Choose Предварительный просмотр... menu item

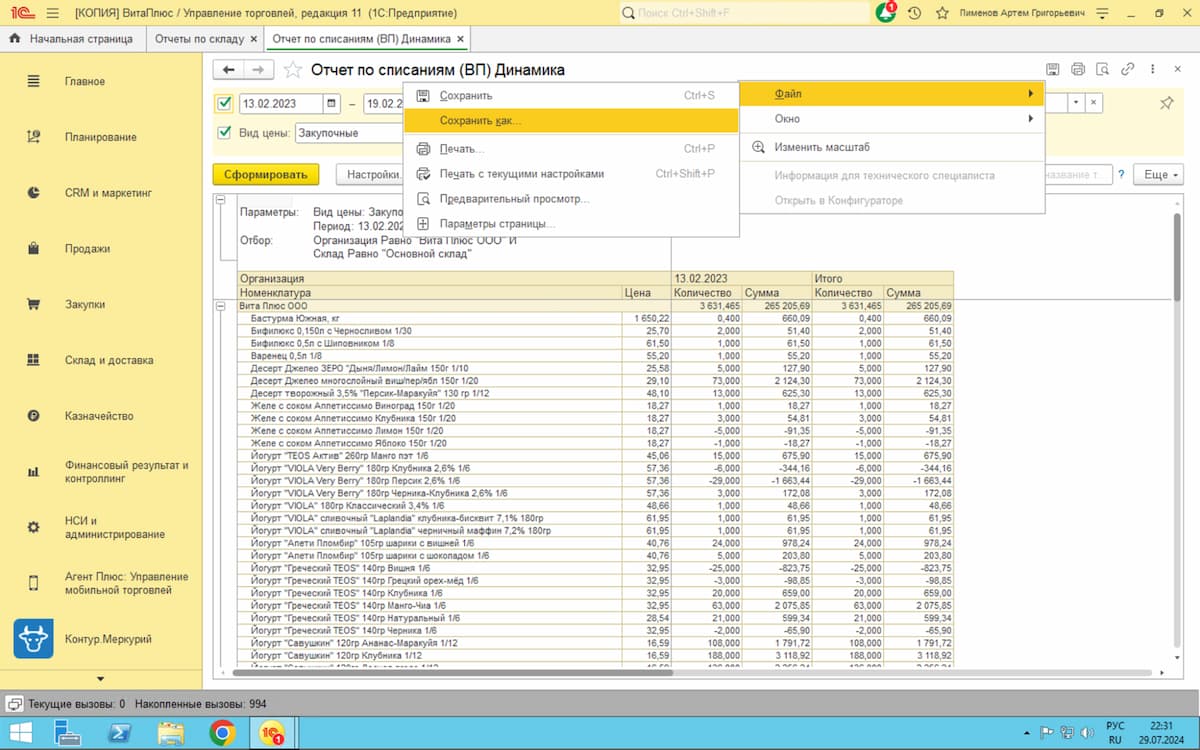pos(514,198)
